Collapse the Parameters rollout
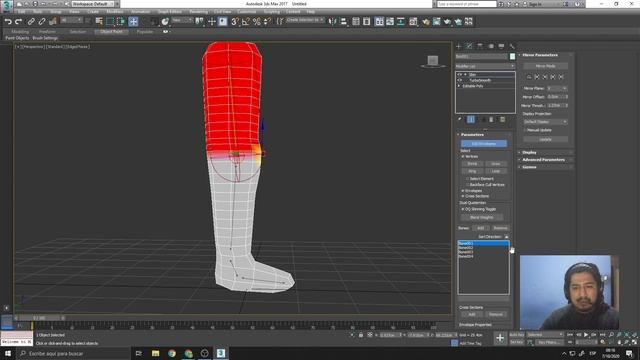640x360 pixels. click(472, 134)
